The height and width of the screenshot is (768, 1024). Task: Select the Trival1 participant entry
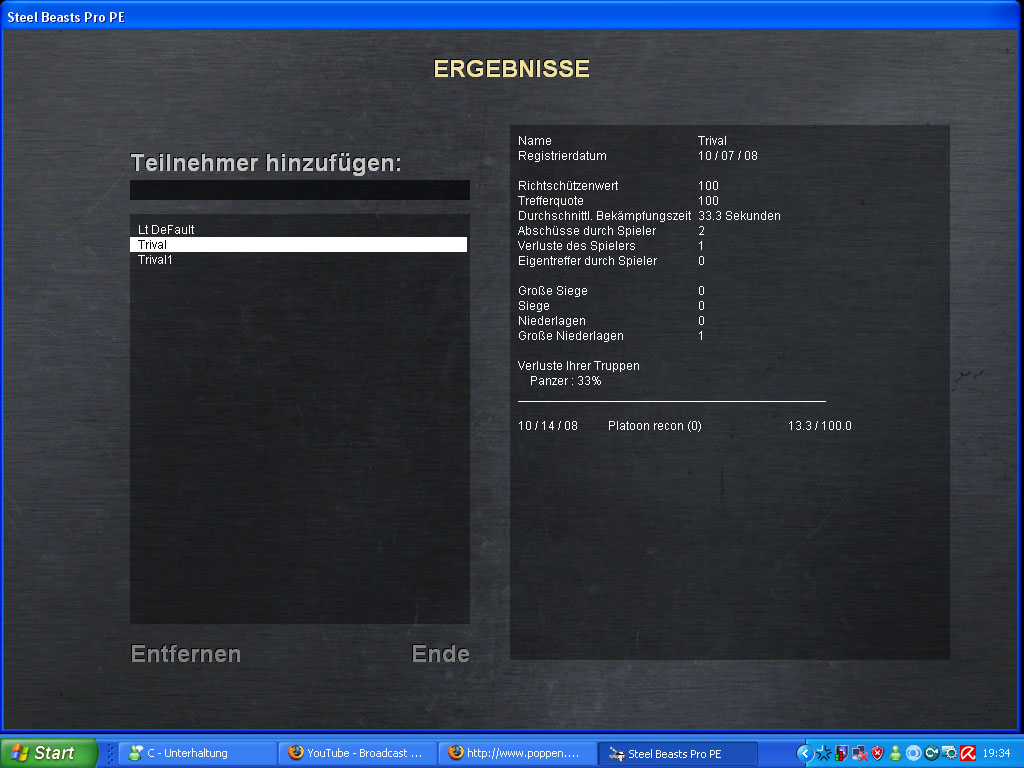tap(156, 260)
